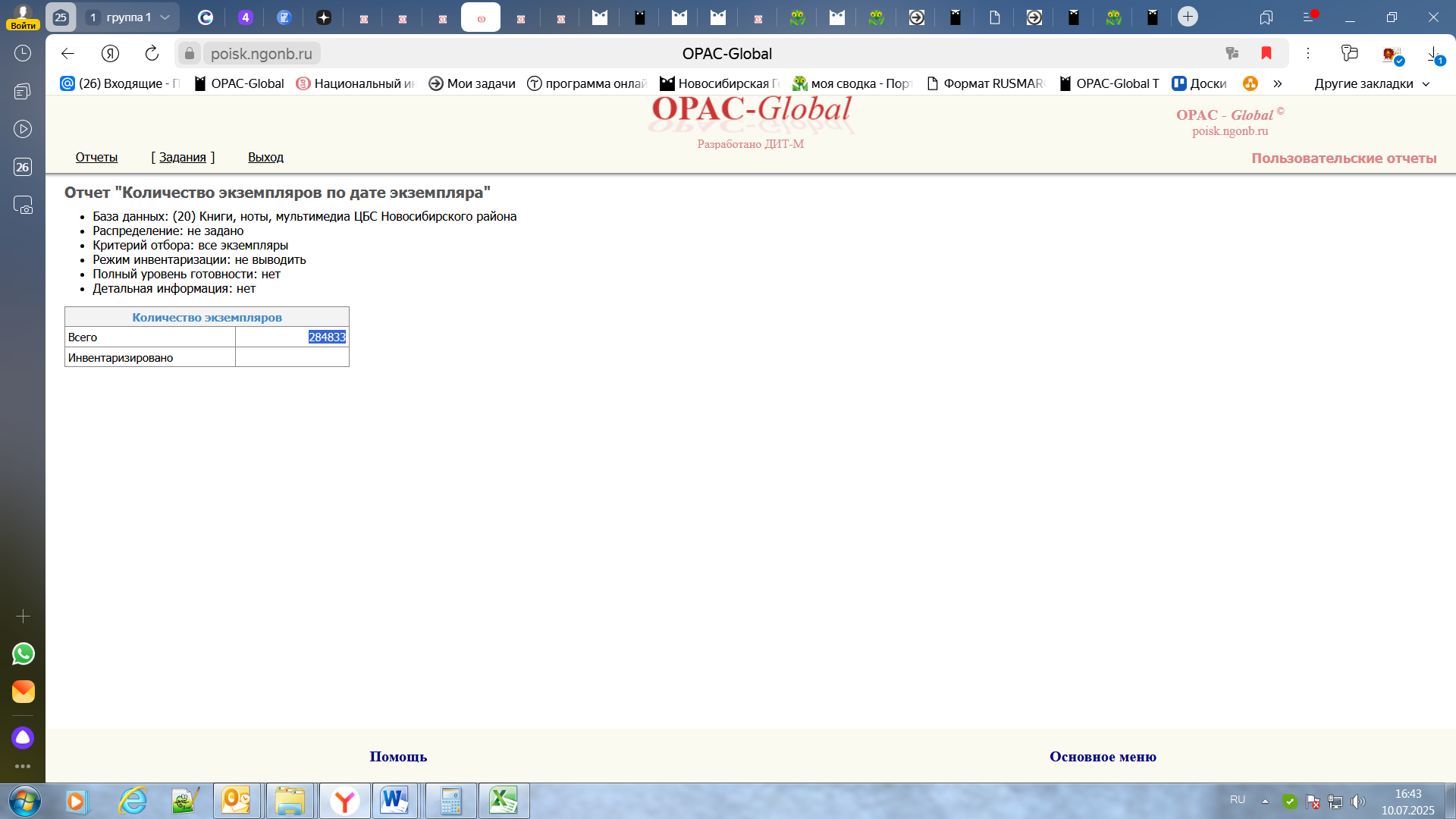Screen dimensions: 1456x819
Task: Show hidden bookmarks via double chevron
Action: click(1278, 83)
